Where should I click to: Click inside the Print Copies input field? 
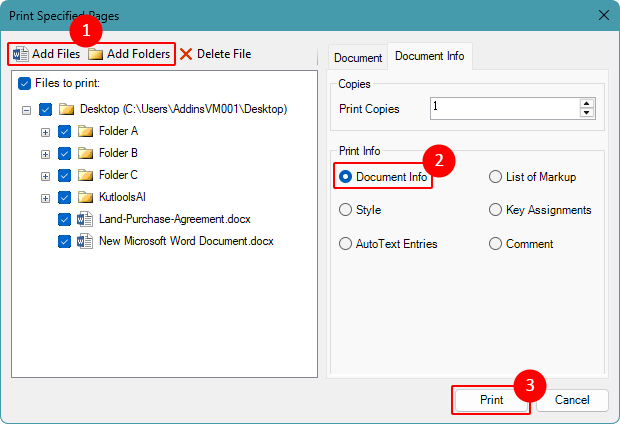[x=505, y=108]
